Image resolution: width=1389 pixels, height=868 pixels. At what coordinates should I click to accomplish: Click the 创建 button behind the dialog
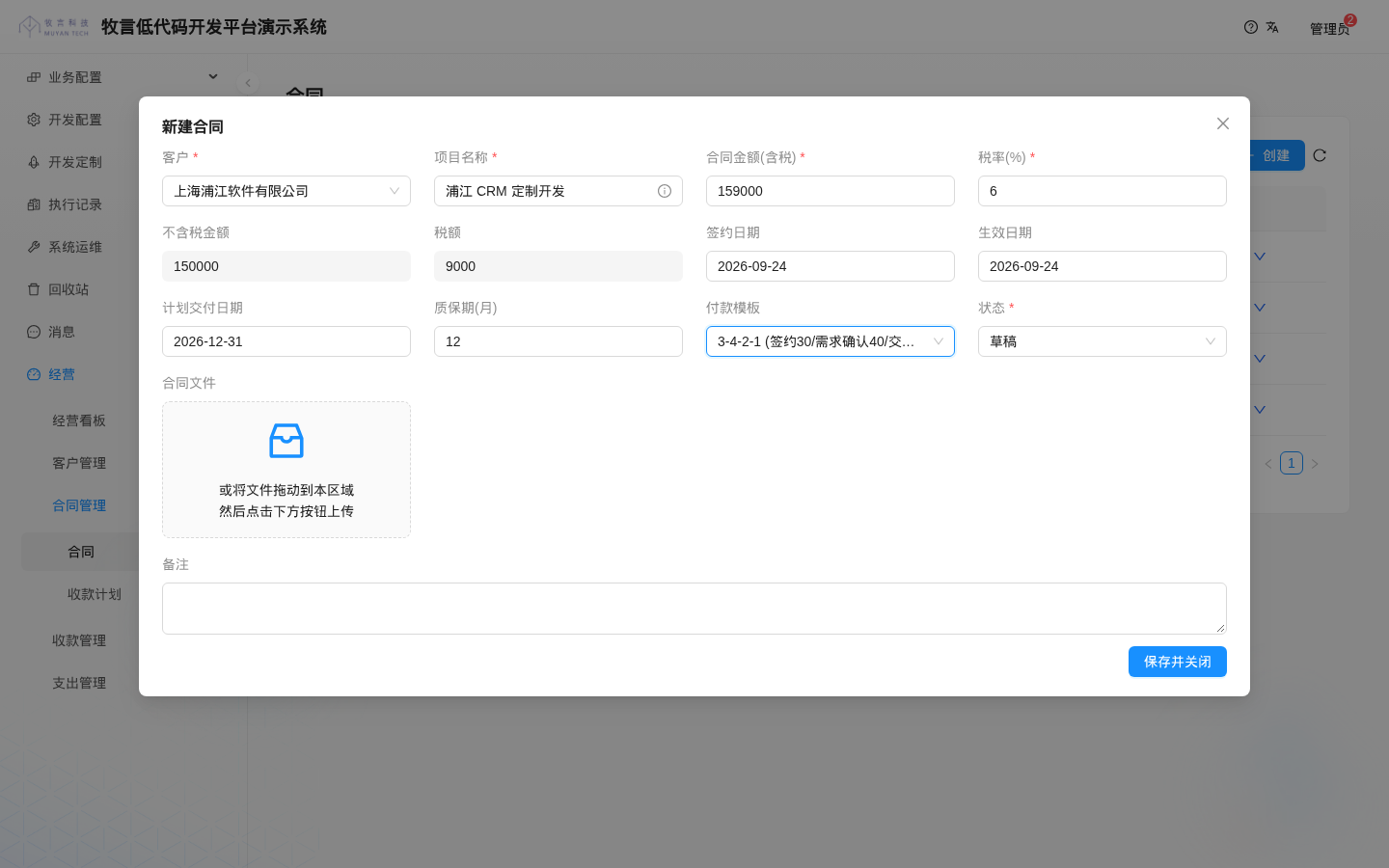click(x=1276, y=155)
